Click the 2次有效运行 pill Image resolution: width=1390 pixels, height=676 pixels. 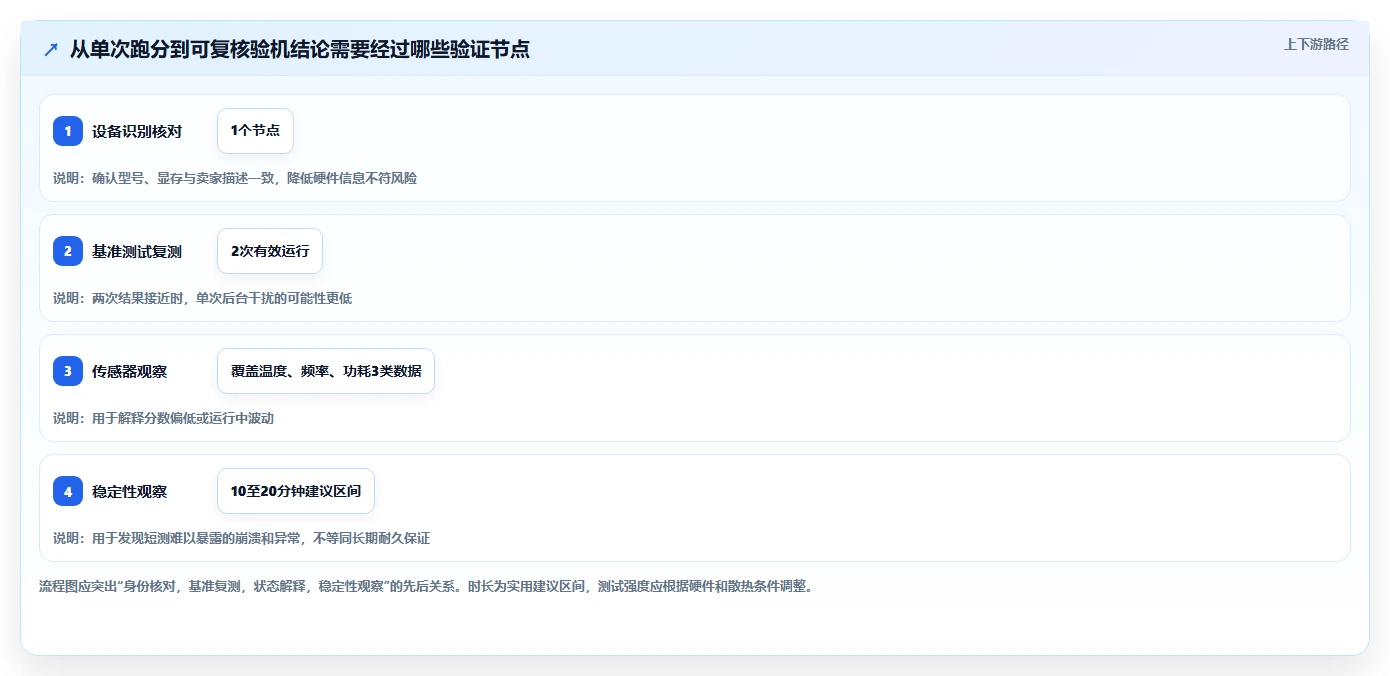(x=270, y=251)
